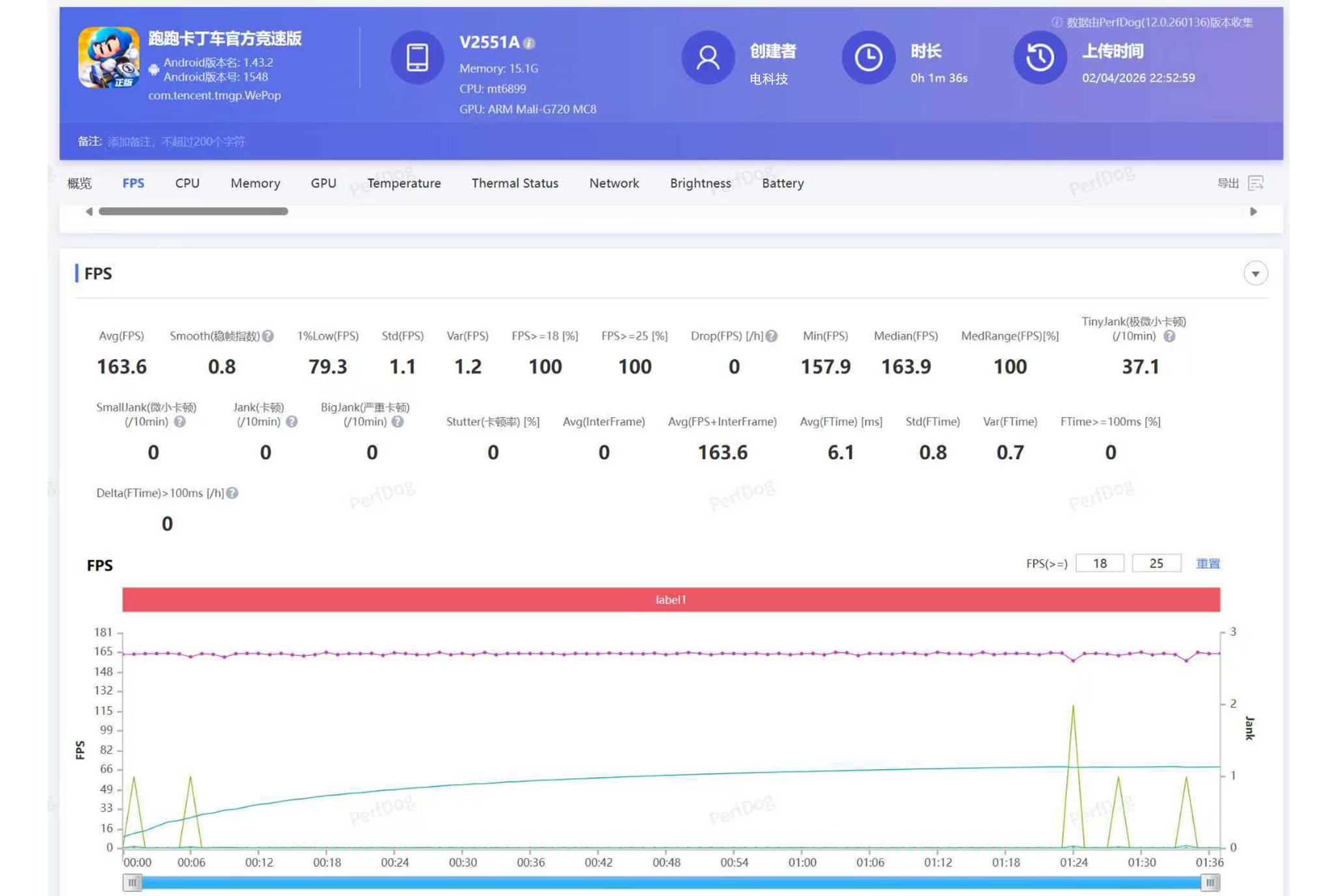This screenshot has width=1337, height=896.
Task: Open the Thermal Status tab
Action: (x=515, y=183)
